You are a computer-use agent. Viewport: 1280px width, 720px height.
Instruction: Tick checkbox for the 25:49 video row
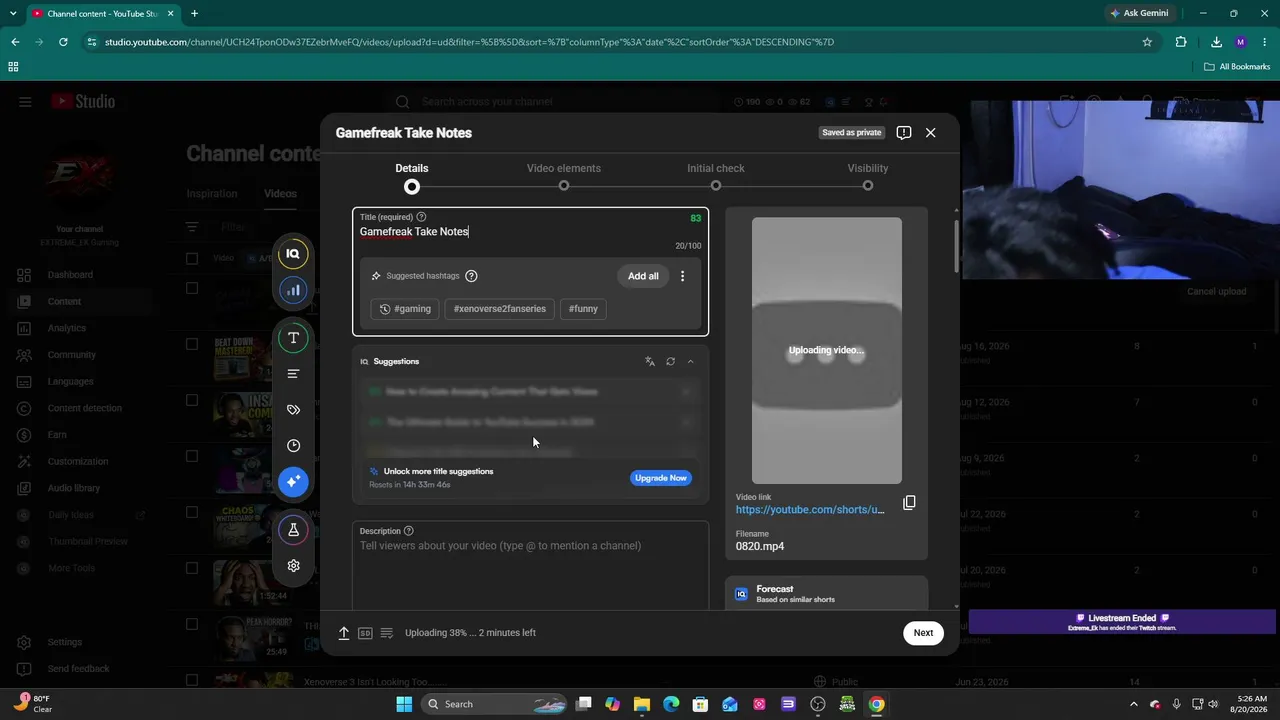[x=192, y=624]
